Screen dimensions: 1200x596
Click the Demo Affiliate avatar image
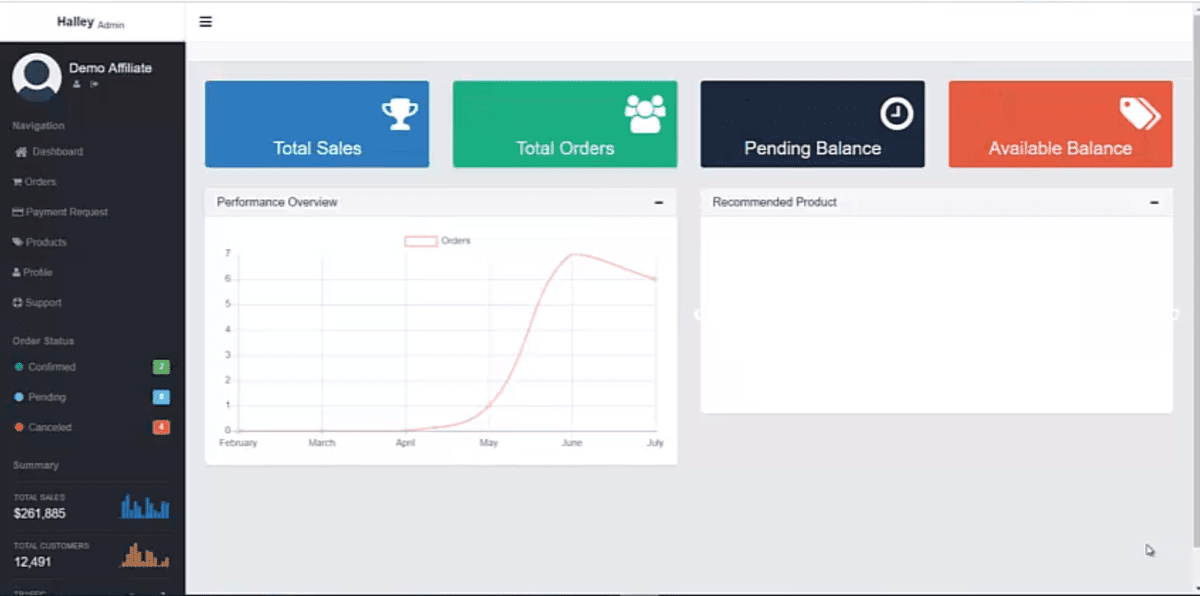tap(36, 76)
